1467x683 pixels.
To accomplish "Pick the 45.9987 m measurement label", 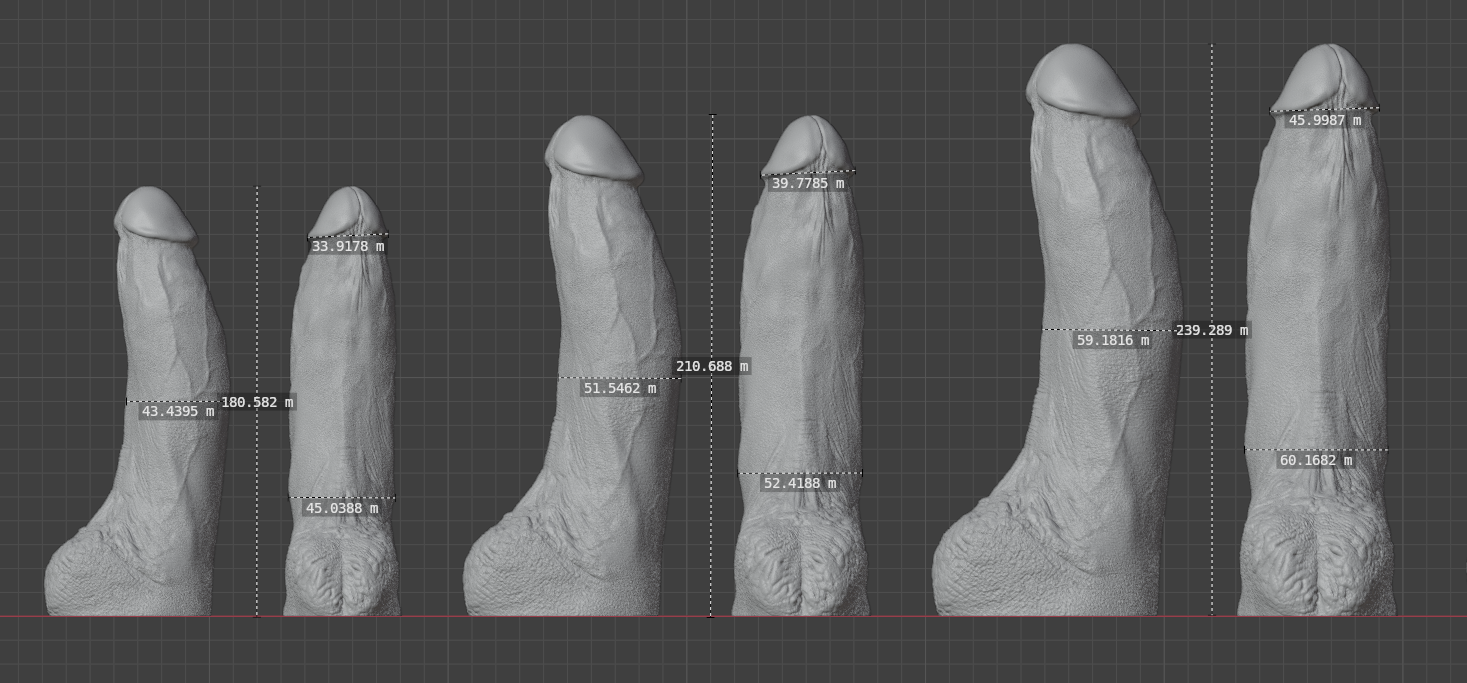I will point(1325,121).
